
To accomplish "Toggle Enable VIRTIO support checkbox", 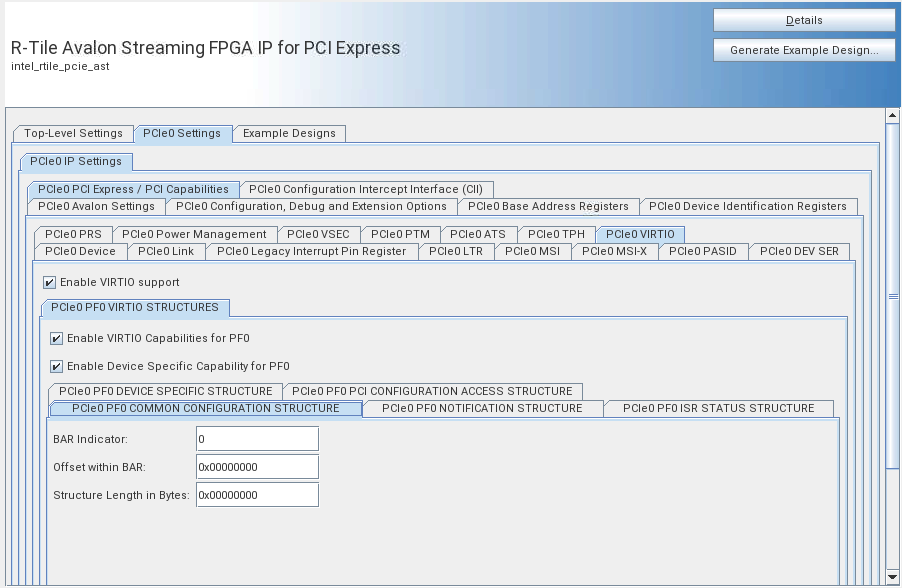I will [49, 282].
